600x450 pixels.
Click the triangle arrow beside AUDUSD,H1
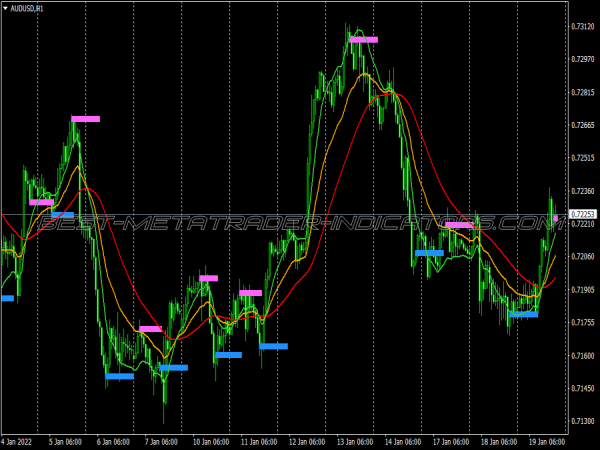click(5, 8)
